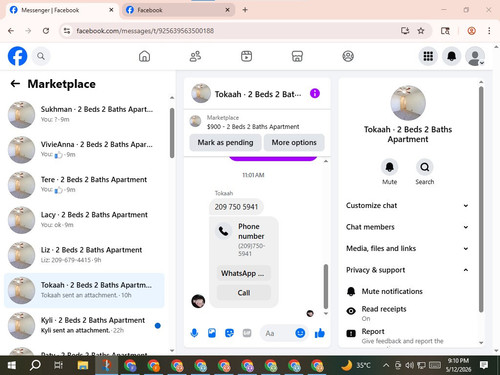Open Tere conversation

coord(84,185)
